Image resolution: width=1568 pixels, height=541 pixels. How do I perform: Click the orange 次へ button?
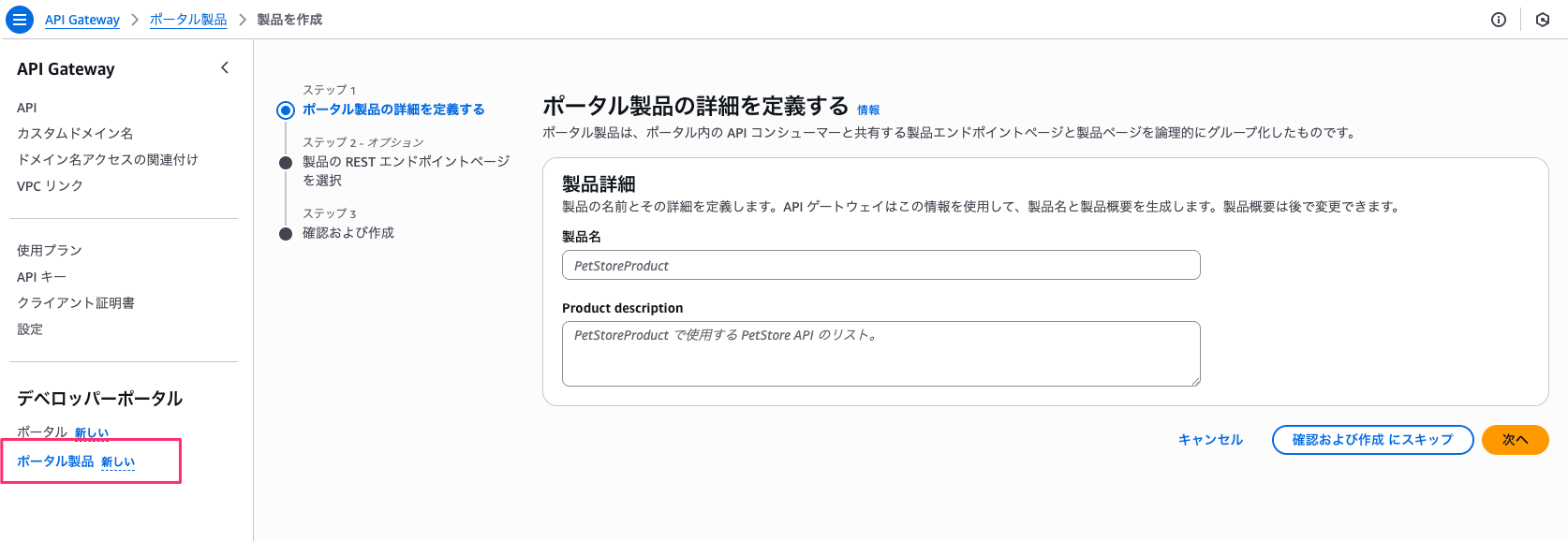(1515, 440)
